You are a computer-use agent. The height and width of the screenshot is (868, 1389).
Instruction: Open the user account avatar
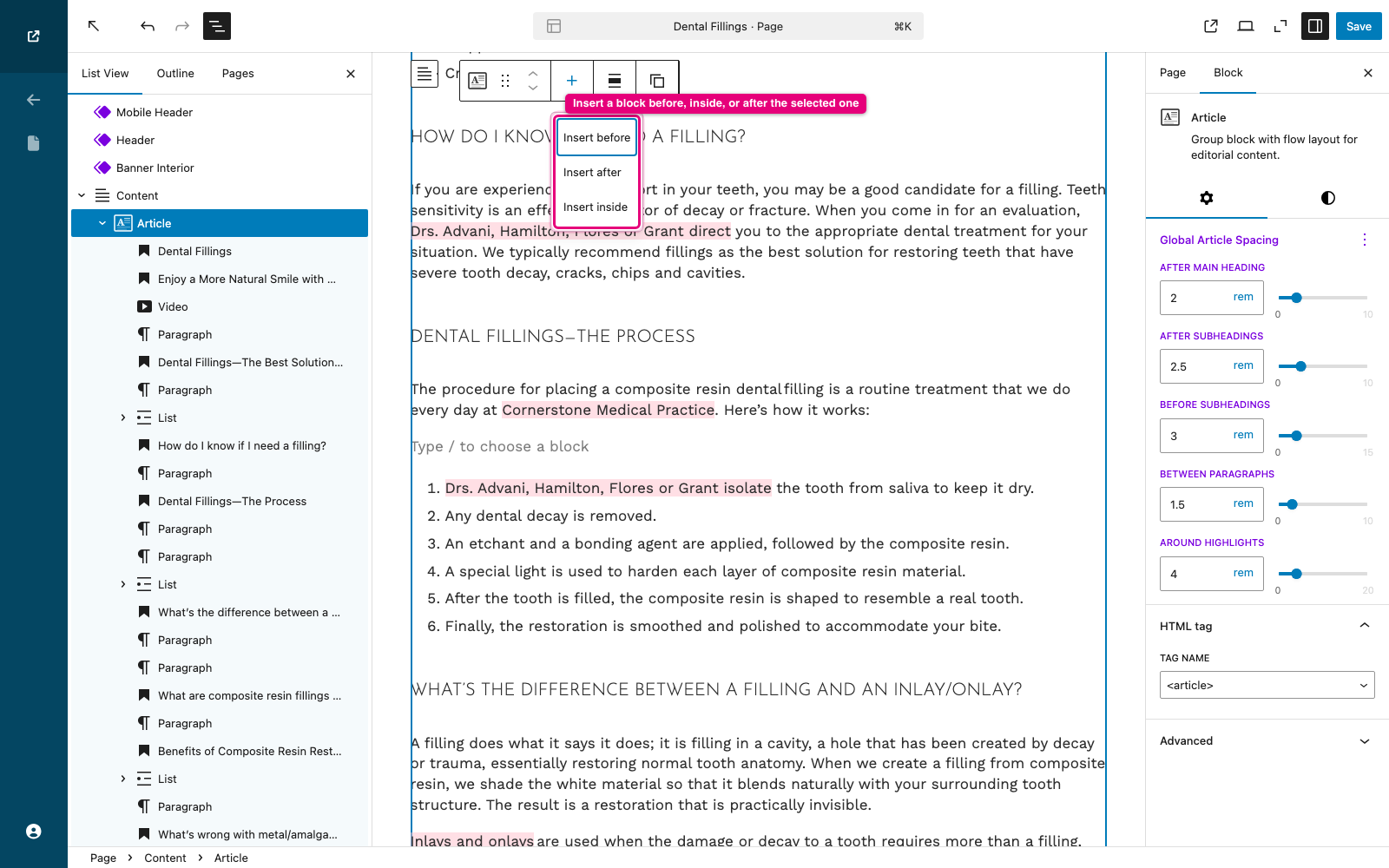tap(33, 832)
